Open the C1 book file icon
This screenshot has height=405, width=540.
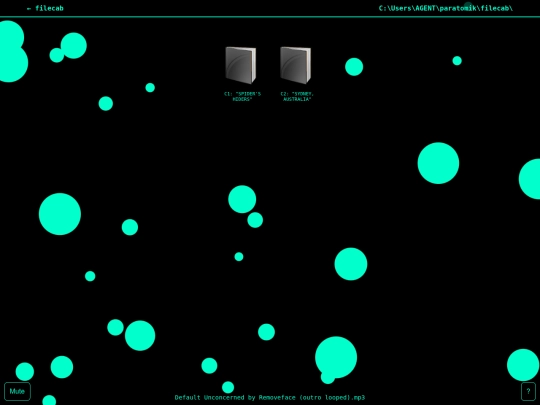click(241, 65)
